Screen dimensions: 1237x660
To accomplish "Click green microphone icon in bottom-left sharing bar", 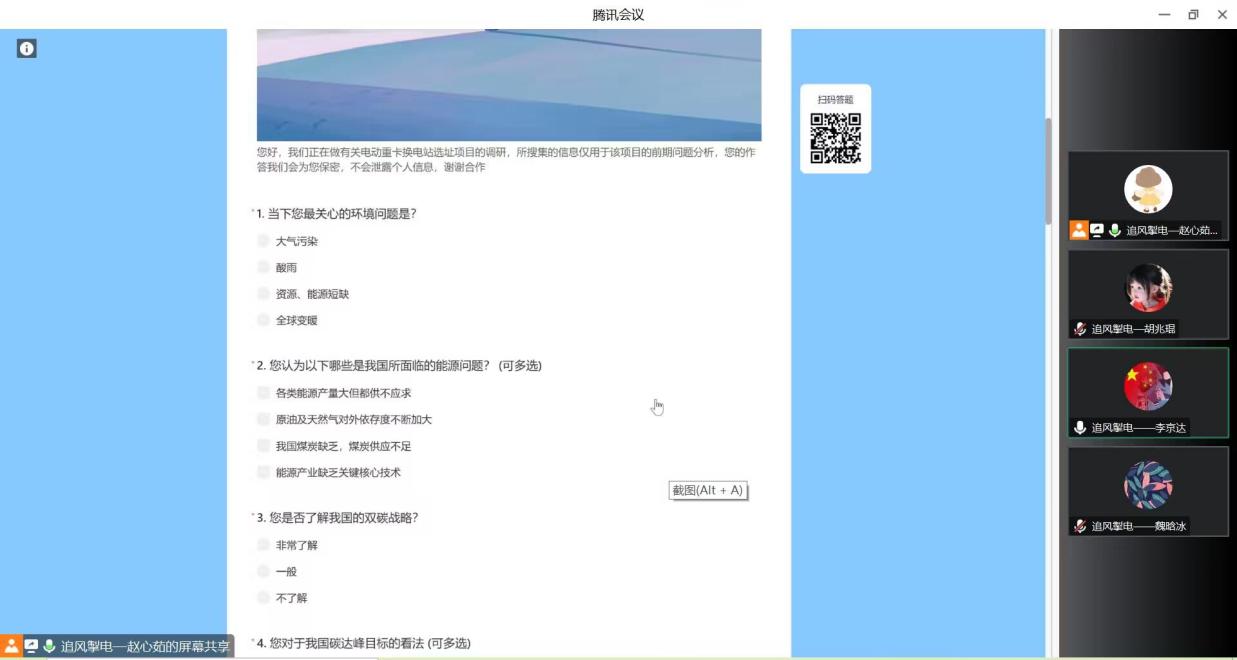I will [x=49, y=646].
